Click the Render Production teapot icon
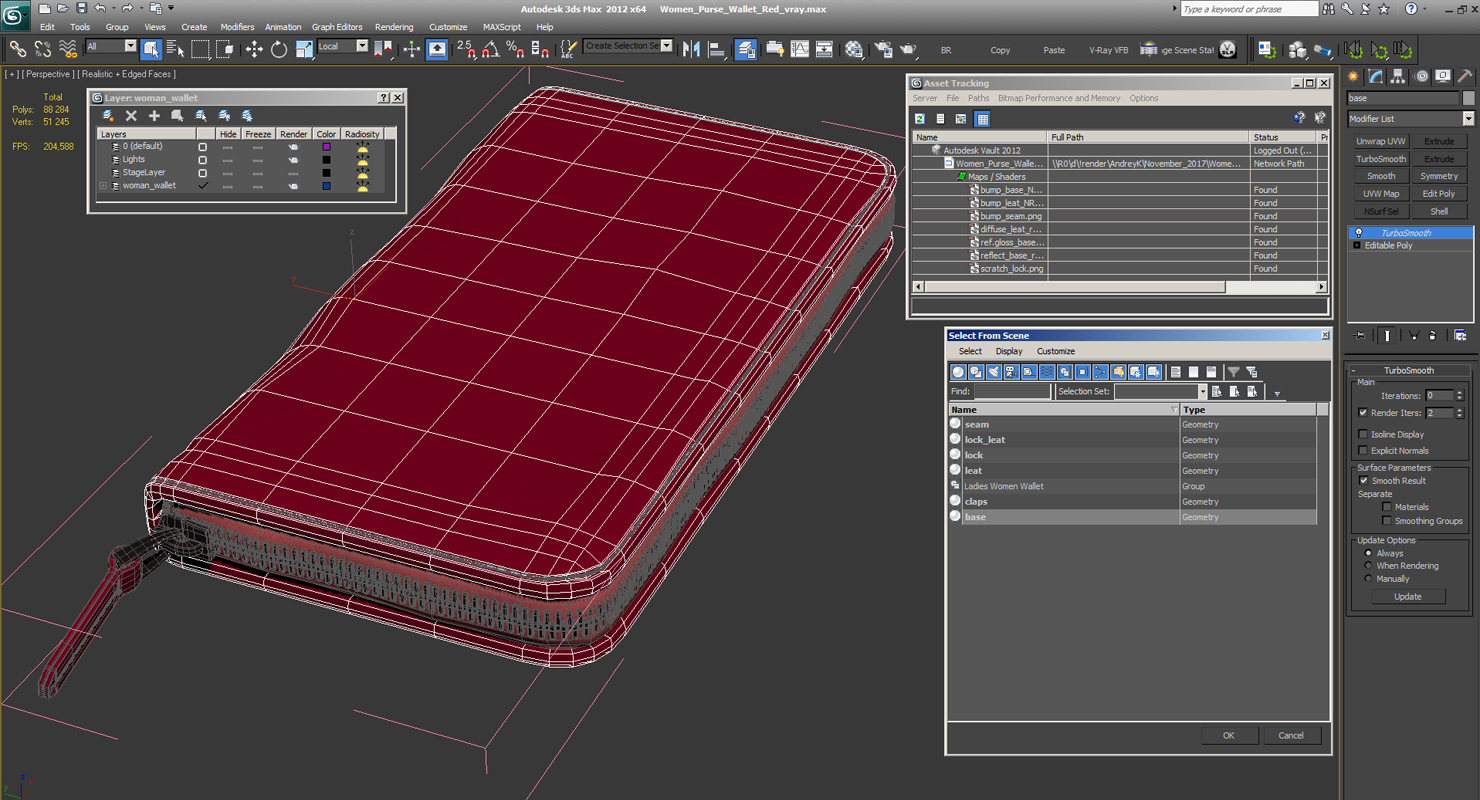 [908, 49]
